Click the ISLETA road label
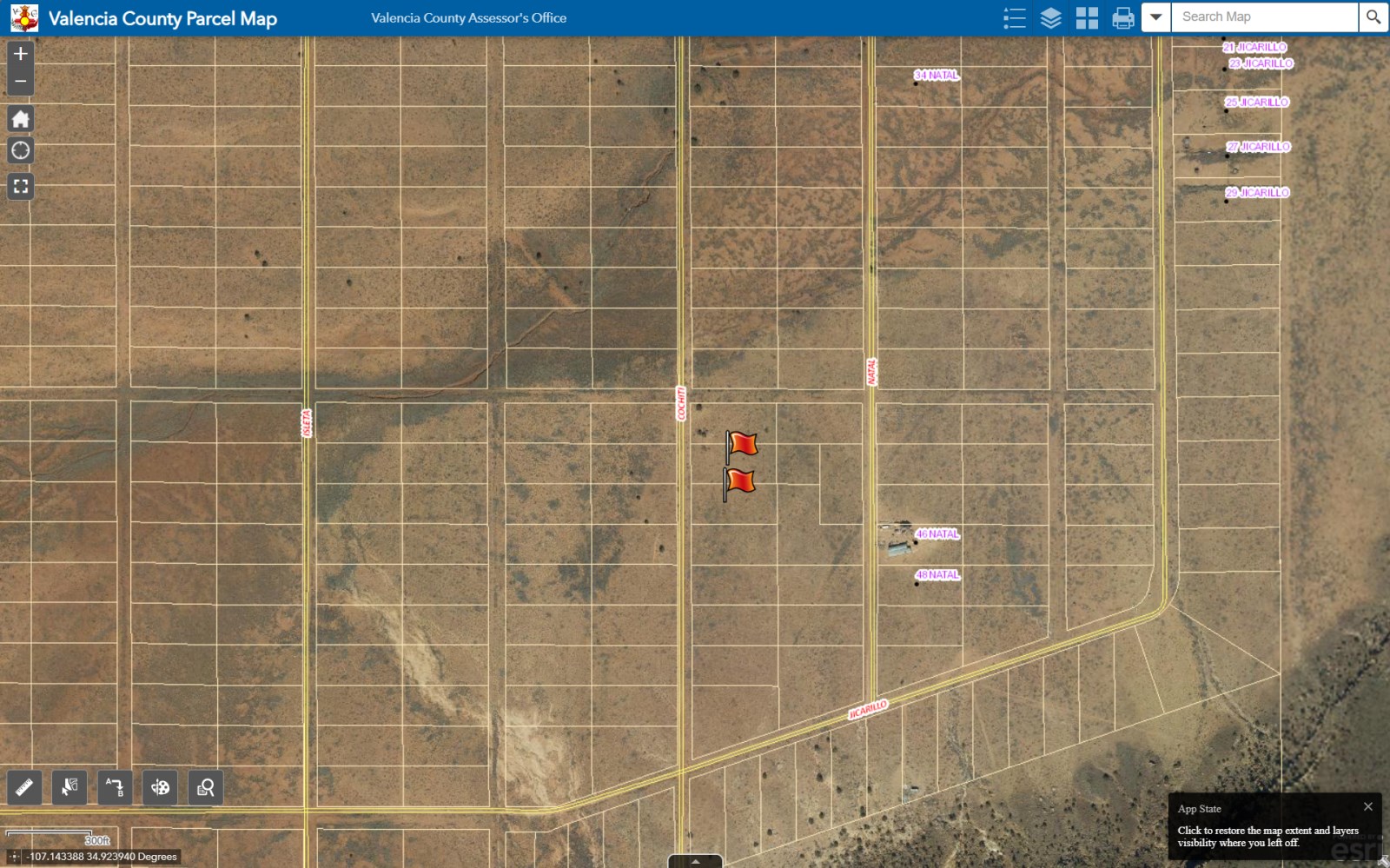 pos(306,423)
